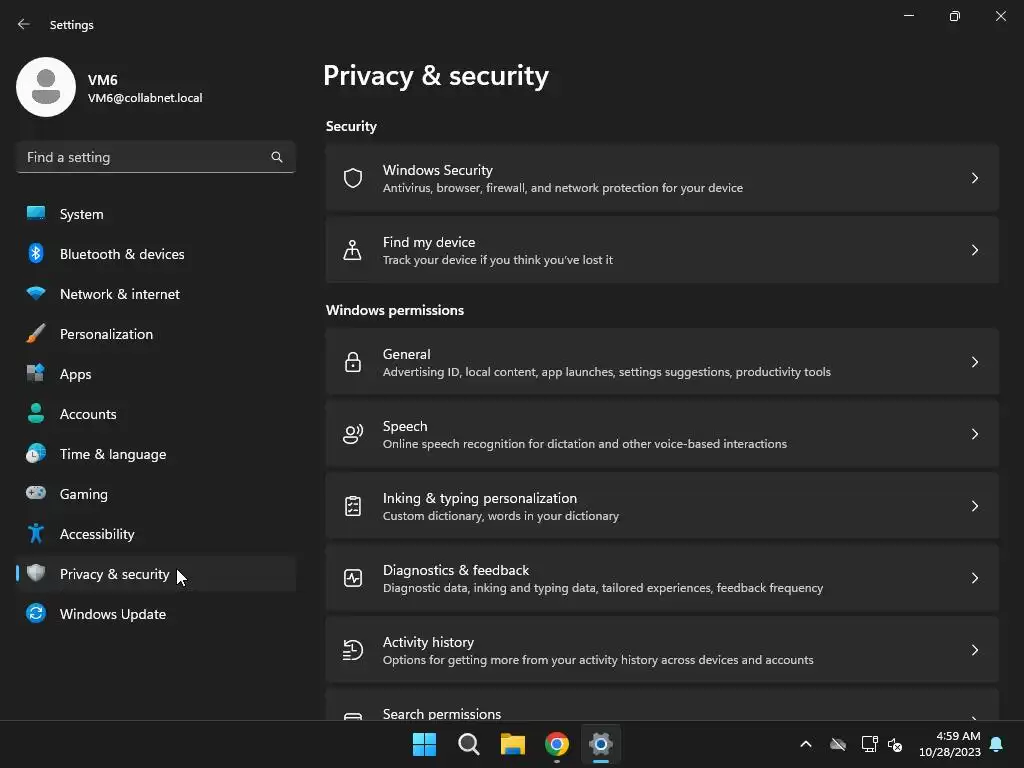This screenshot has width=1024, height=768.
Task: Expand Speech row chevron
Action: pos(974,434)
